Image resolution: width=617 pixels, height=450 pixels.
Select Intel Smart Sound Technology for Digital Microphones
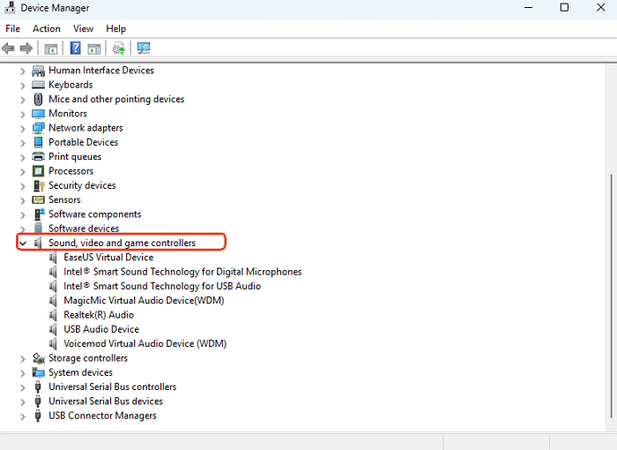[x=183, y=272]
